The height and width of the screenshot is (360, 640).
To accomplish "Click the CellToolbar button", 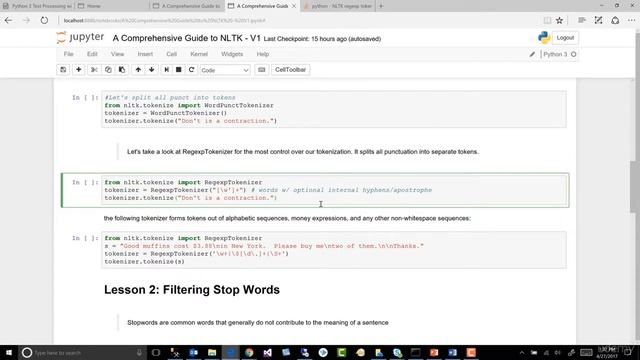I will [290, 70].
